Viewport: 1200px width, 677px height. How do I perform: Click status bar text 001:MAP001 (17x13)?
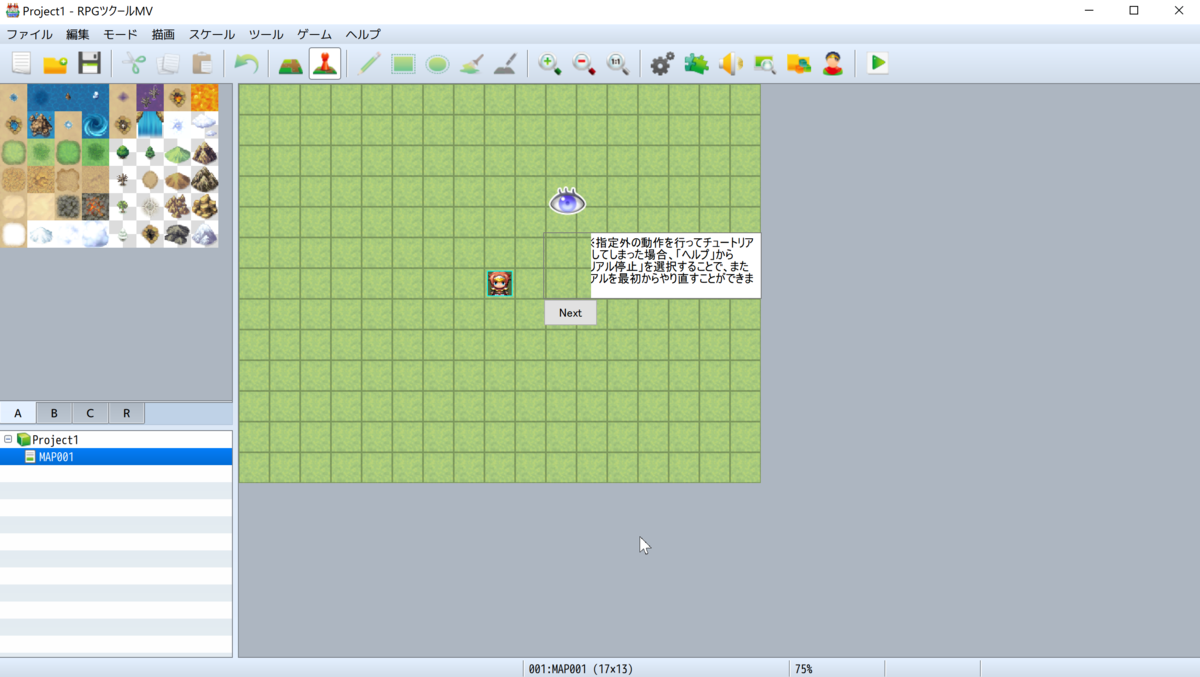click(x=580, y=669)
